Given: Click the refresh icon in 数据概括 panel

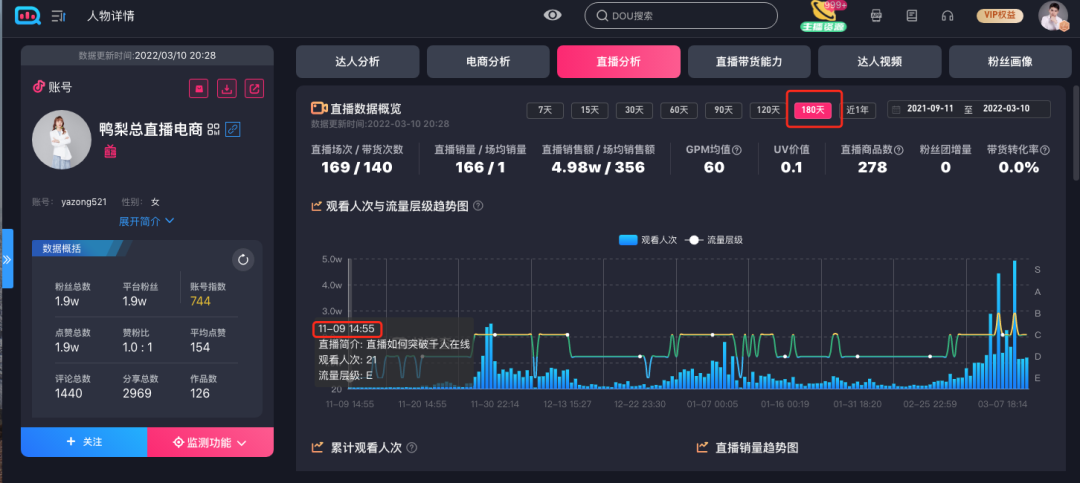Looking at the screenshot, I should pyautogui.click(x=242, y=260).
